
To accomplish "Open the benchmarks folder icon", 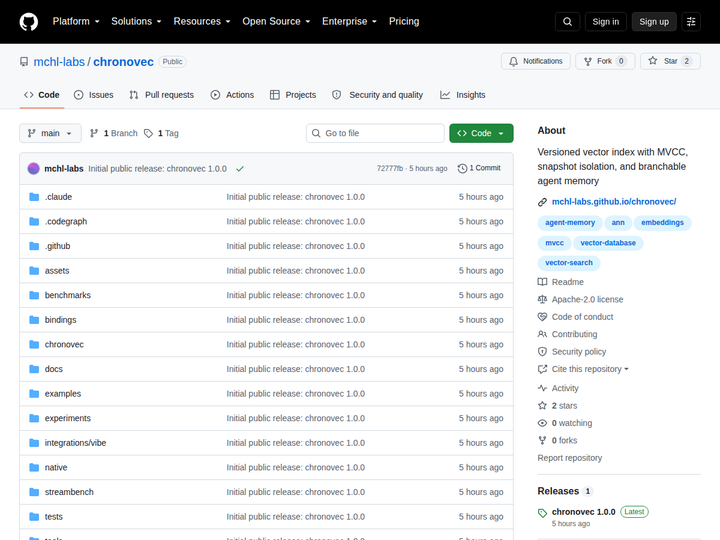I will tap(34, 295).
